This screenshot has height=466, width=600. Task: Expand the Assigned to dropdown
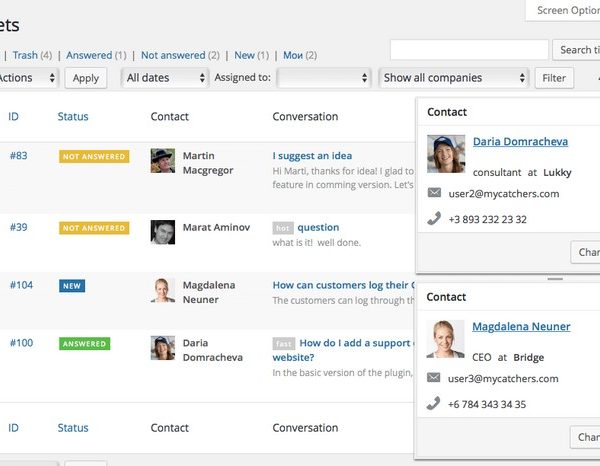point(325,78)
